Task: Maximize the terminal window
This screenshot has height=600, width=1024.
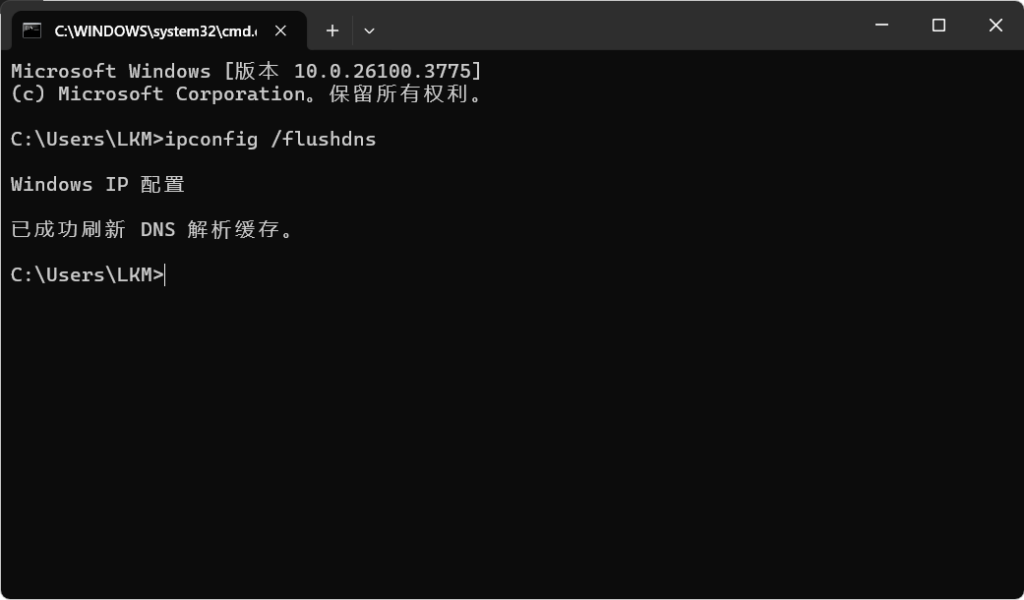Action: click(938, 26)
